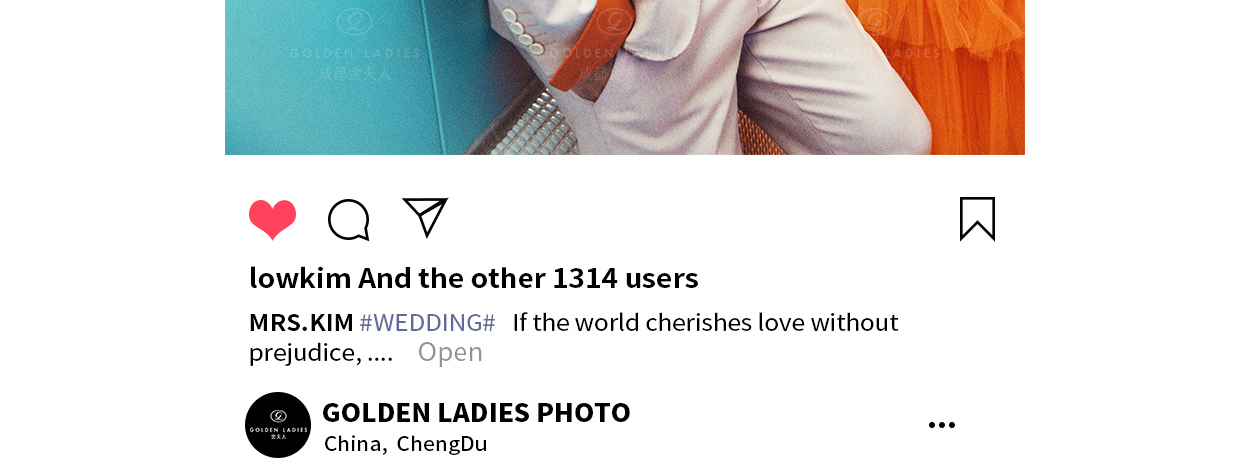Open the China, ChengDu location tag
The width and height of the screenshot is (1250, 472).
[x=405, y=443]
